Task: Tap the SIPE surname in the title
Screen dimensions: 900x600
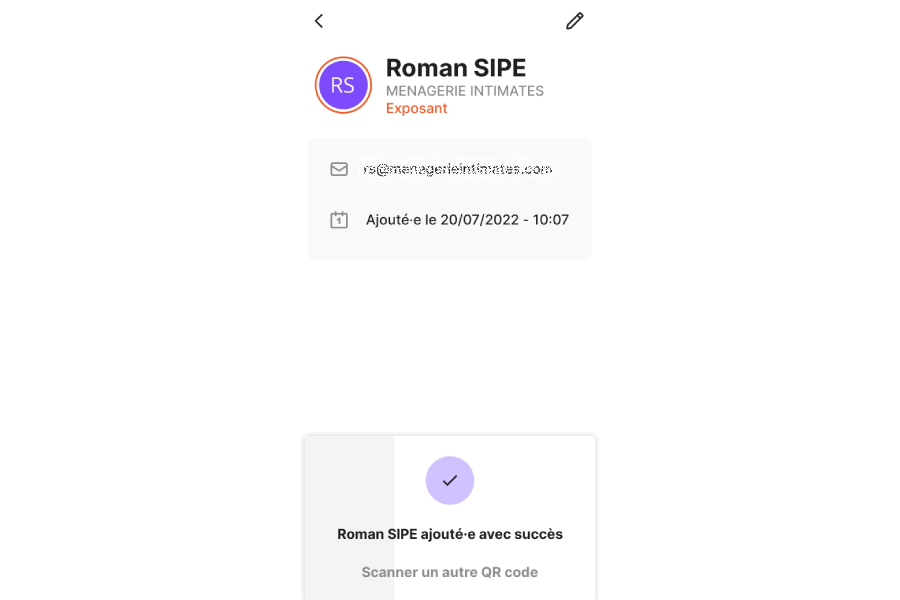Action: (499, 68)
